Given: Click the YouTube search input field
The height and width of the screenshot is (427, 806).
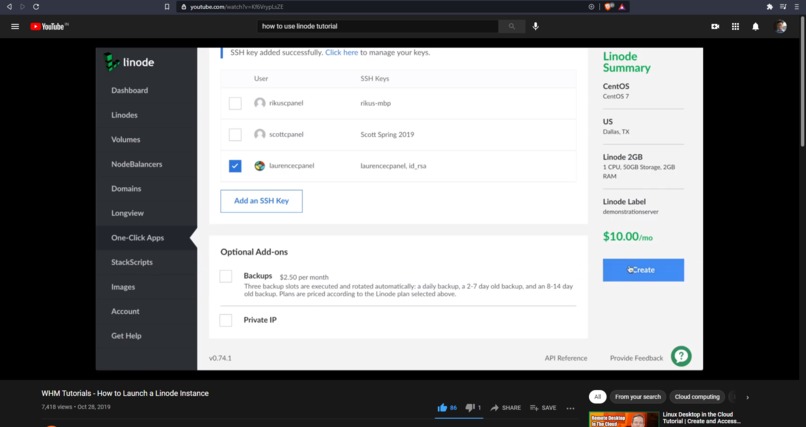Looking at the screenshot, I should (x=378, y=26).
